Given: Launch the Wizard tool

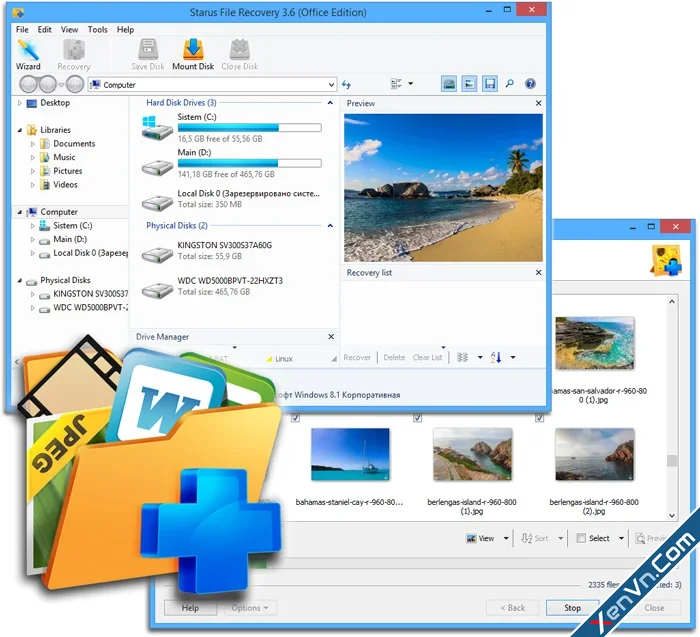Looking at the screenshot, I should click(28, 55).
